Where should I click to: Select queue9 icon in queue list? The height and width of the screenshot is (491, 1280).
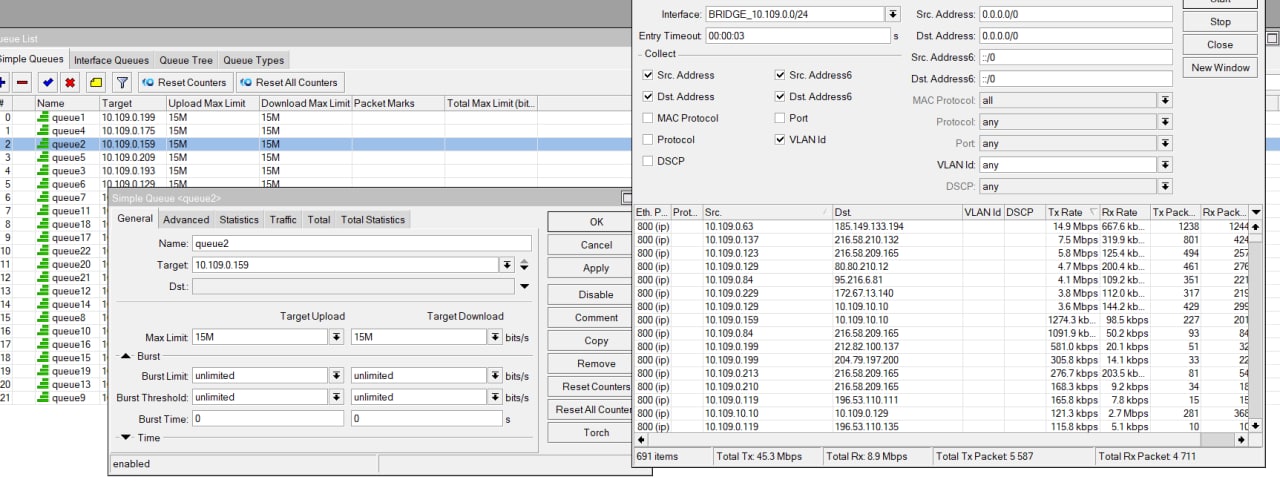[43, 398]
